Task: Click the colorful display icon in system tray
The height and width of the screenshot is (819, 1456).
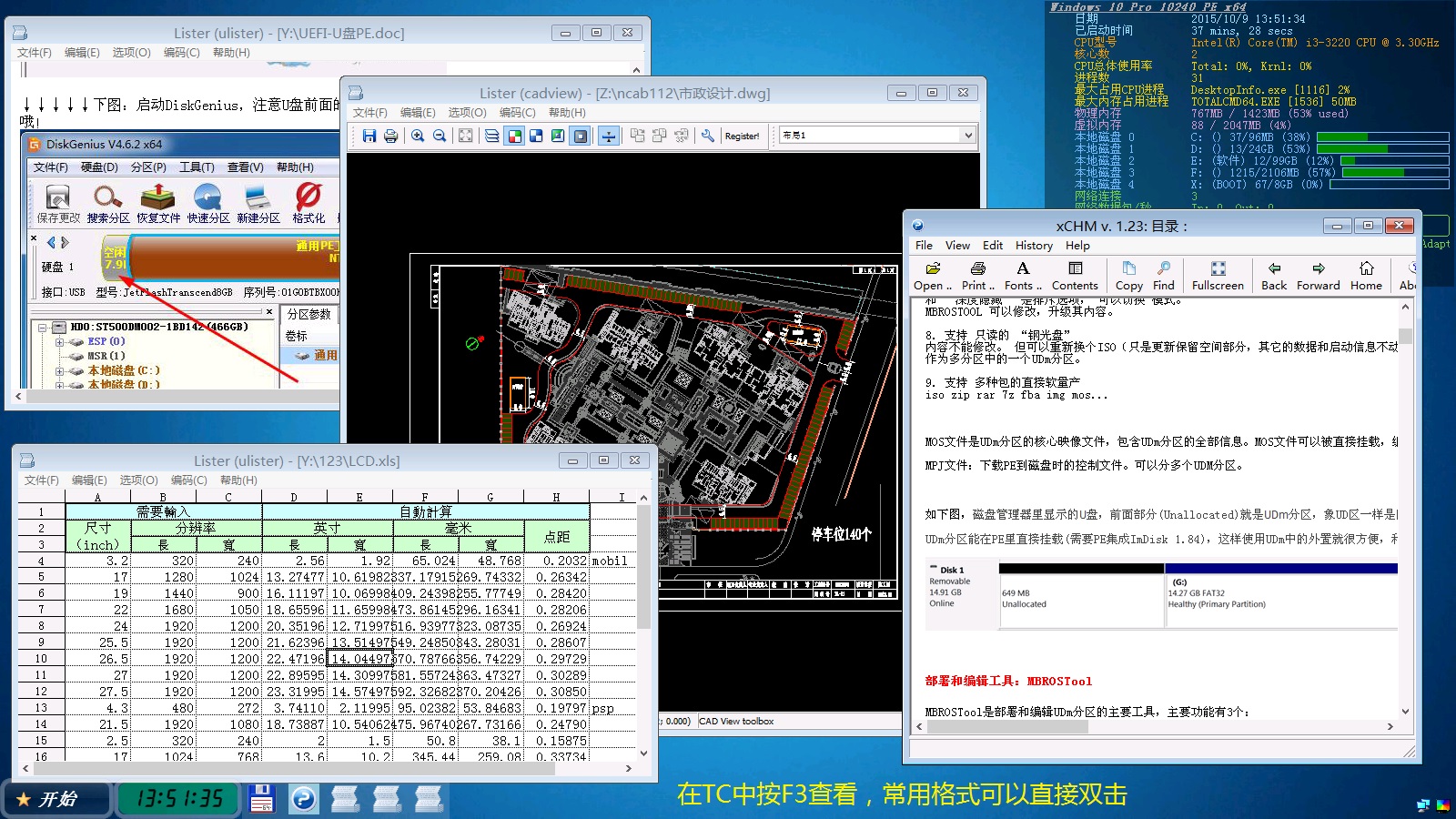Action: (1443, 804)
